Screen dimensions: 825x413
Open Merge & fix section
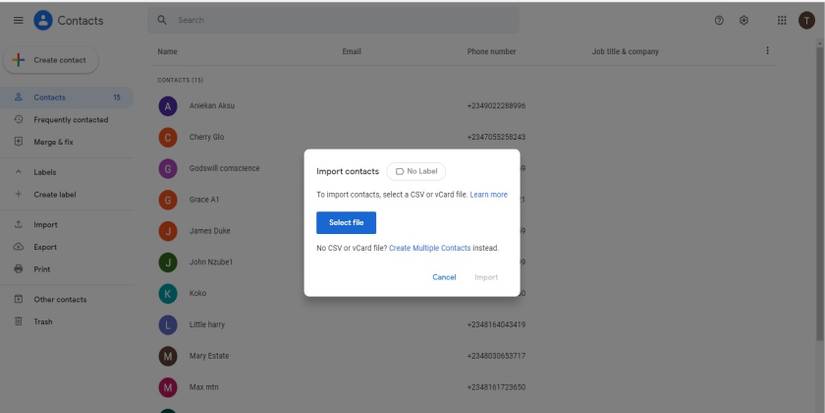(53, 142)
